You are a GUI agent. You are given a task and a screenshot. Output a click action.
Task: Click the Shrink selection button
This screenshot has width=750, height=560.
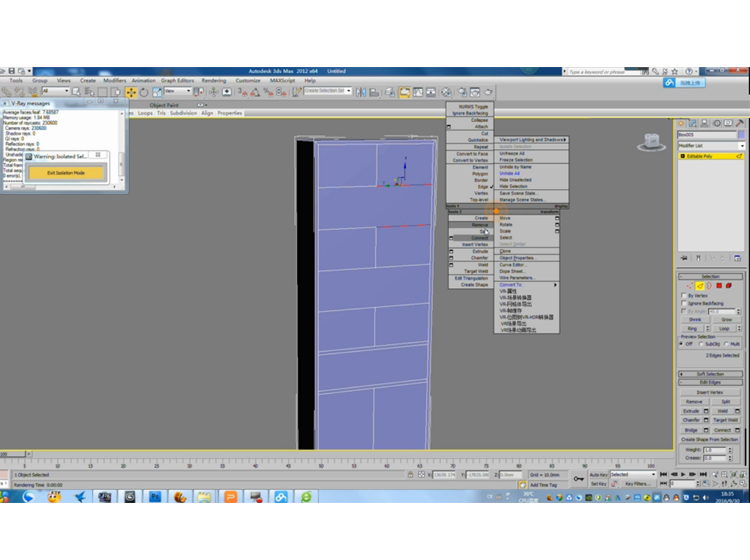click(x=695, y=319)
